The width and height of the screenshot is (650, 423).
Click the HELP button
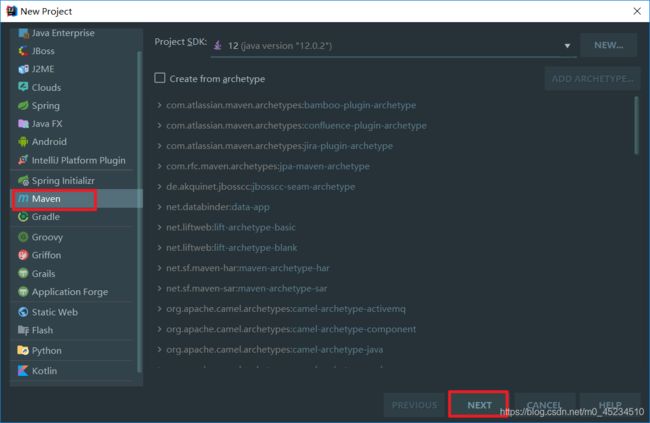click(x=610, y=405)
